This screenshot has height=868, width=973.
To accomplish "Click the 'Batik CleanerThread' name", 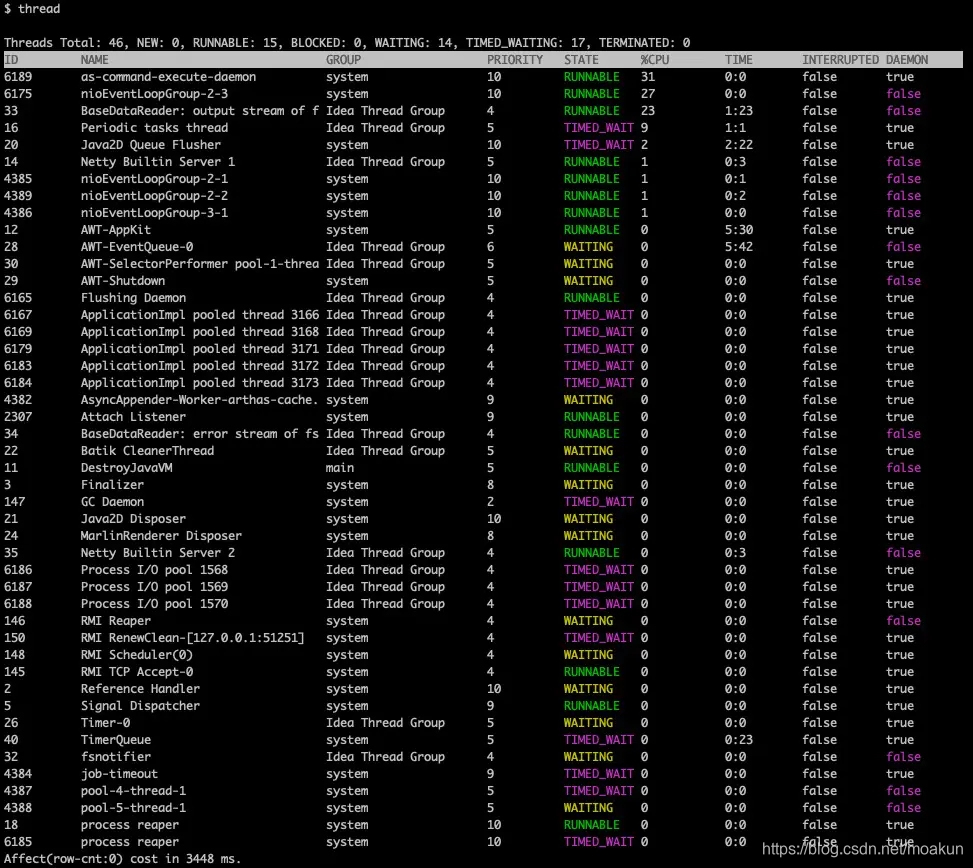I will [147, 451].
